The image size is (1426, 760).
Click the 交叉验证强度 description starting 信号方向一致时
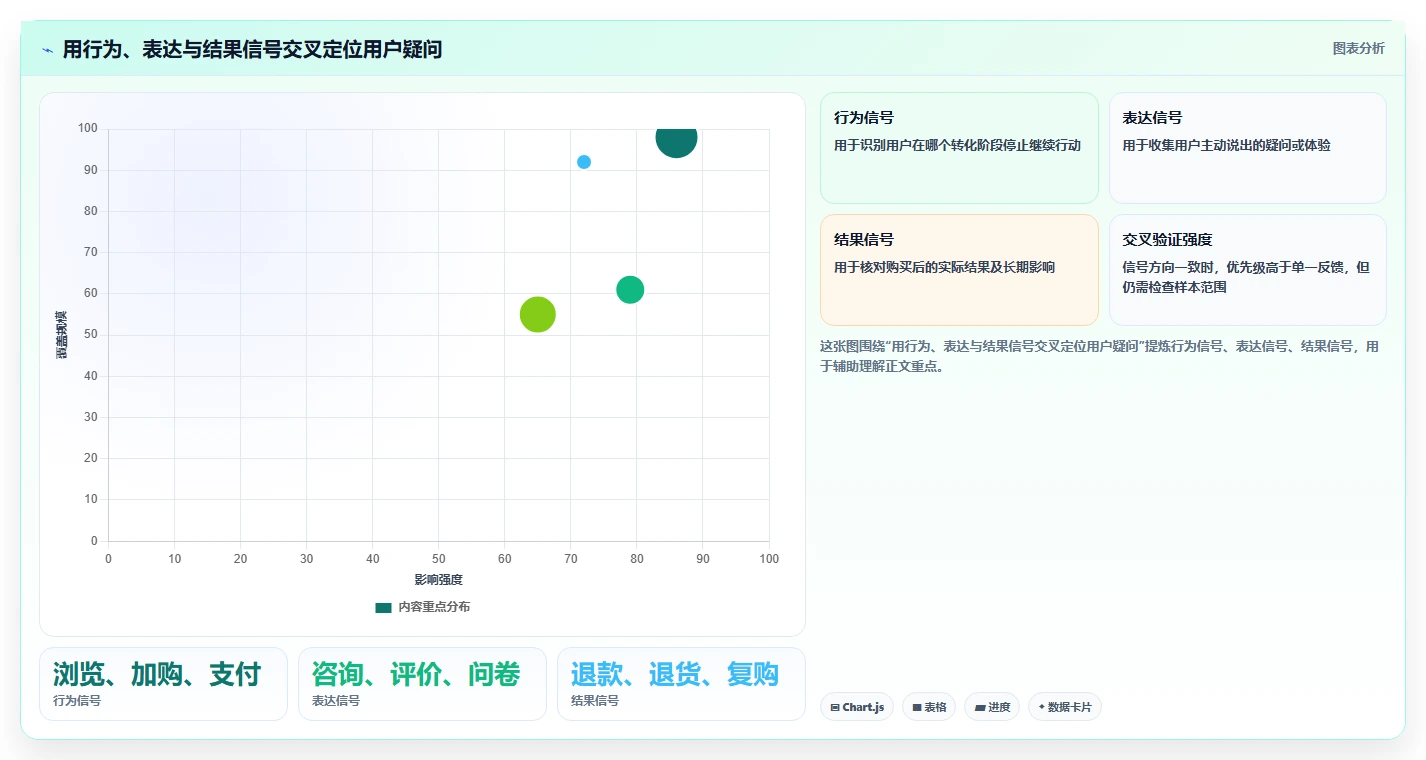coord(1246,278)
